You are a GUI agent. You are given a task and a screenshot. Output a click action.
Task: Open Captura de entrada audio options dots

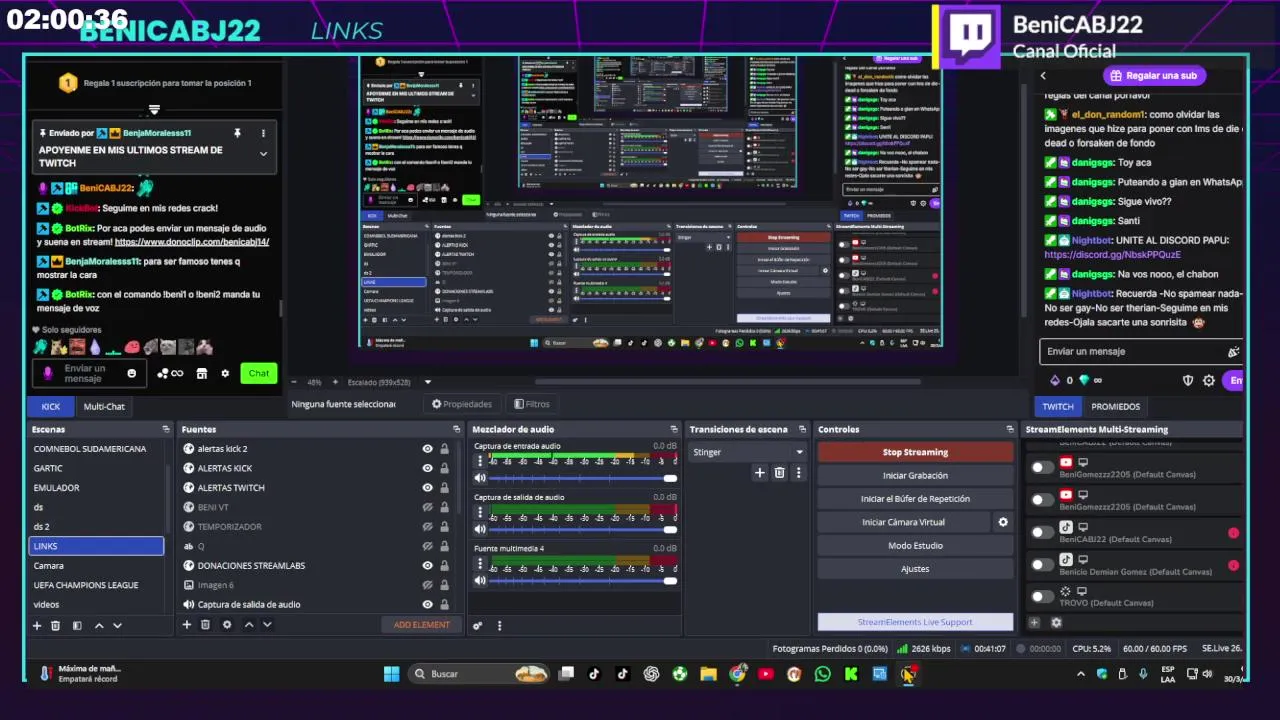point(480,461)
